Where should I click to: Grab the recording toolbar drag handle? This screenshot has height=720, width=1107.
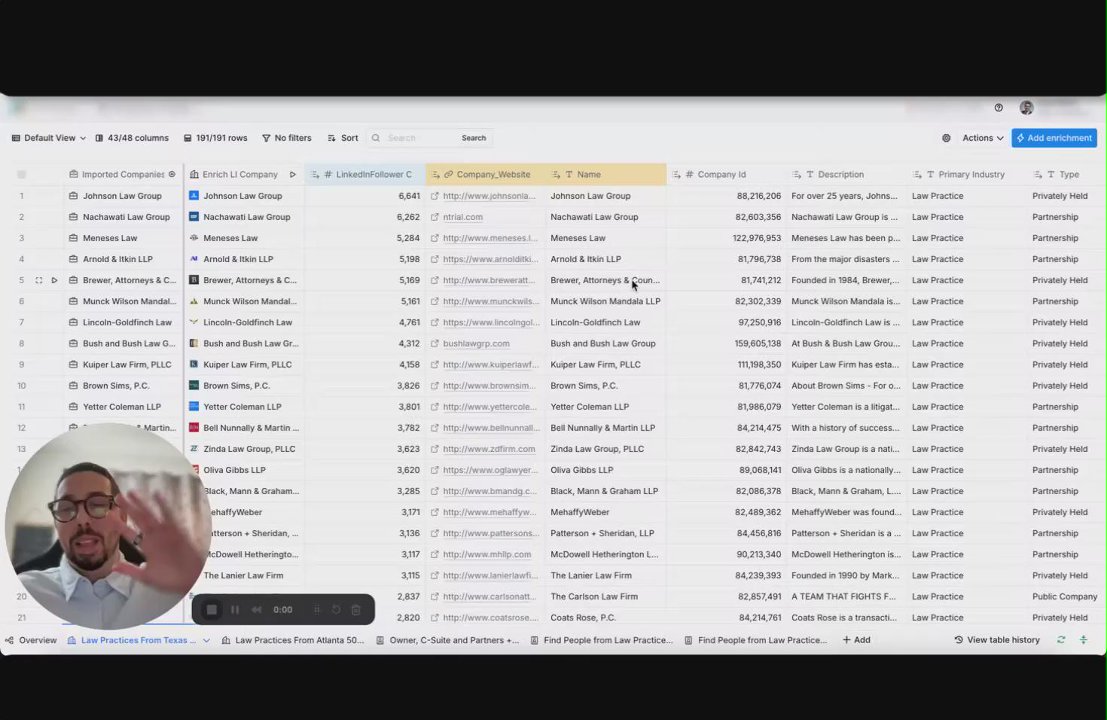tap(316, 610)
